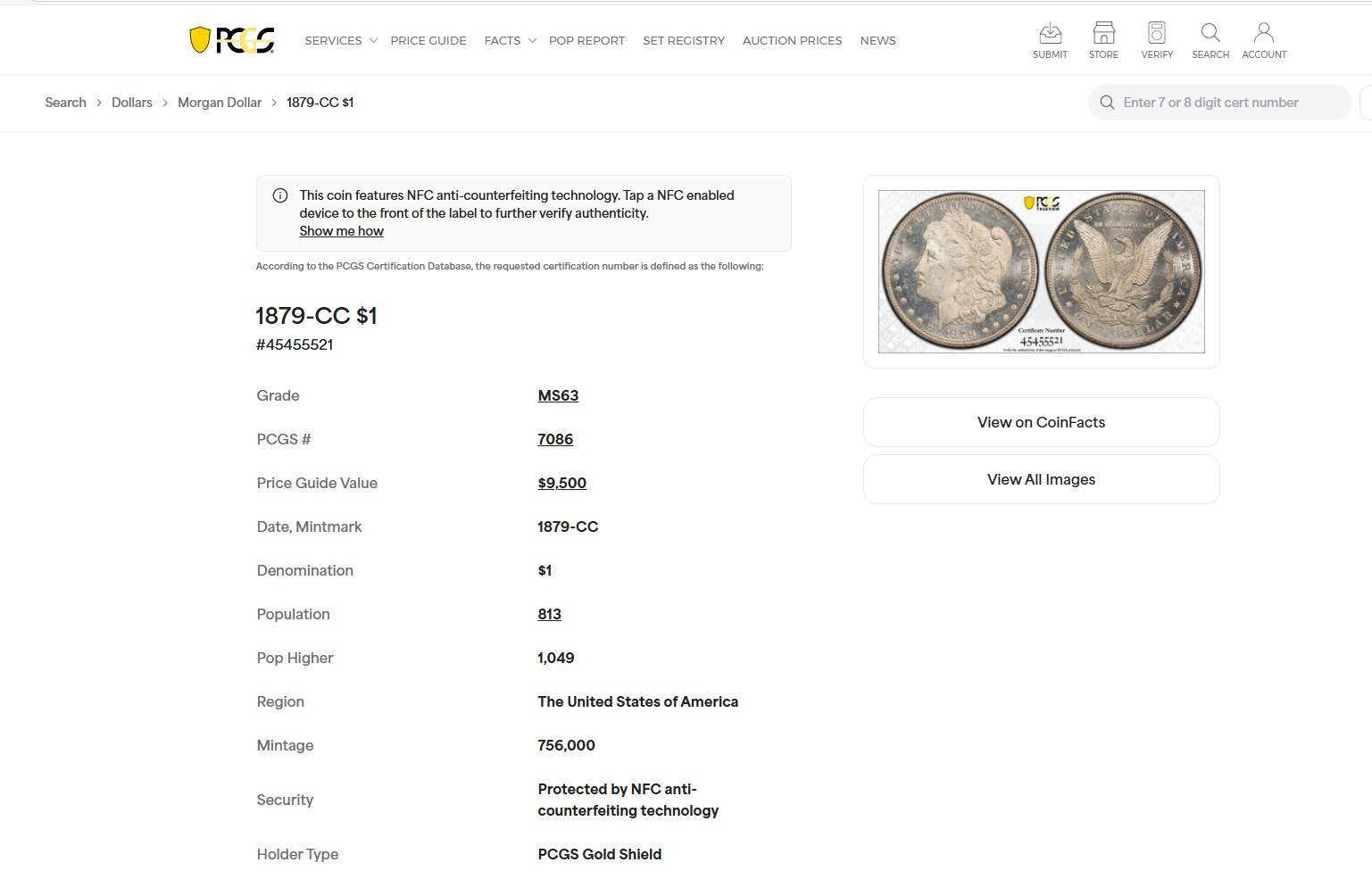Open the MS63 grade link
This screenshot has width=1372, height=879.
coord(558,395)
